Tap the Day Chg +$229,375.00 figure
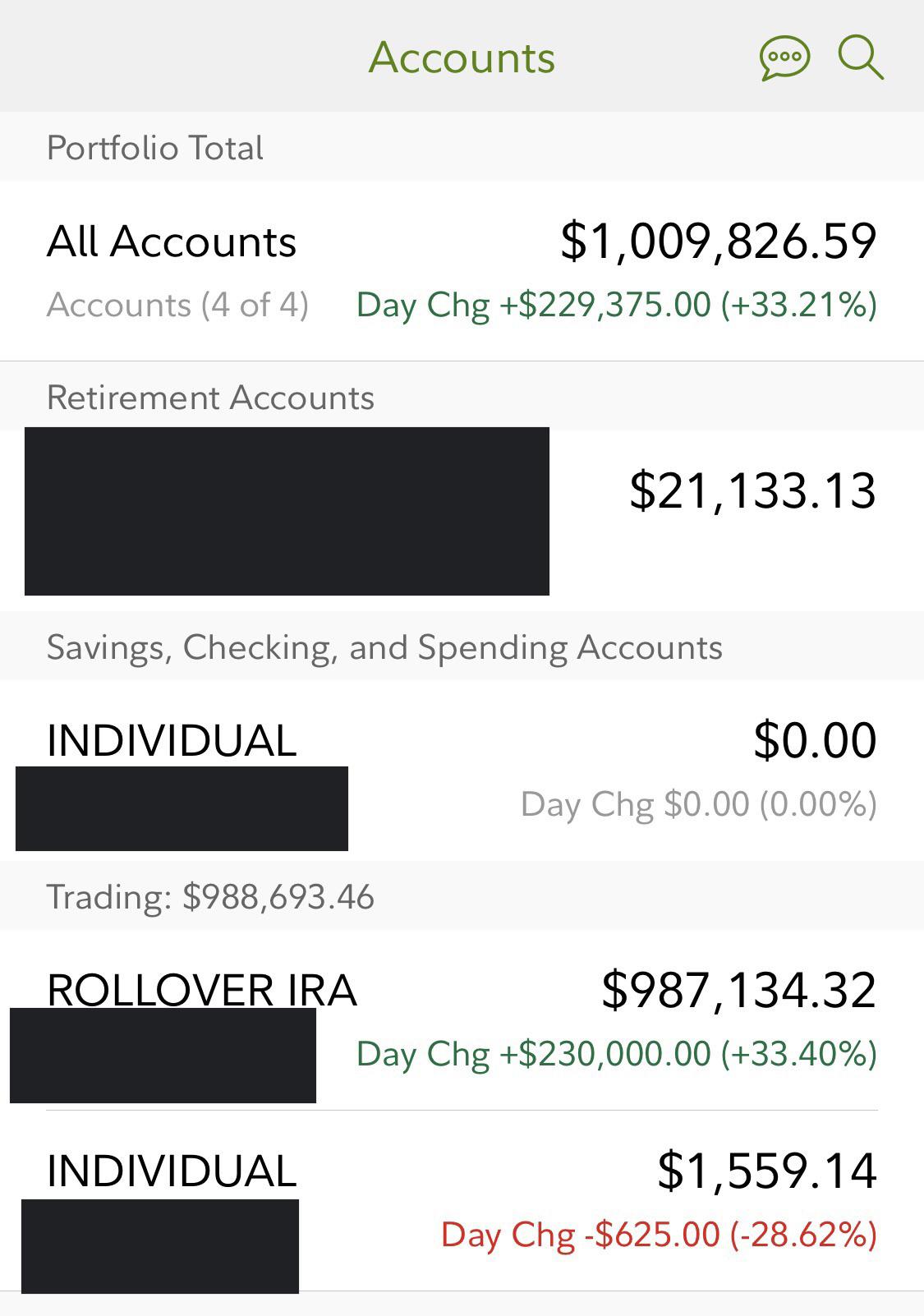924x1316 pixels. tap(616, 305)
